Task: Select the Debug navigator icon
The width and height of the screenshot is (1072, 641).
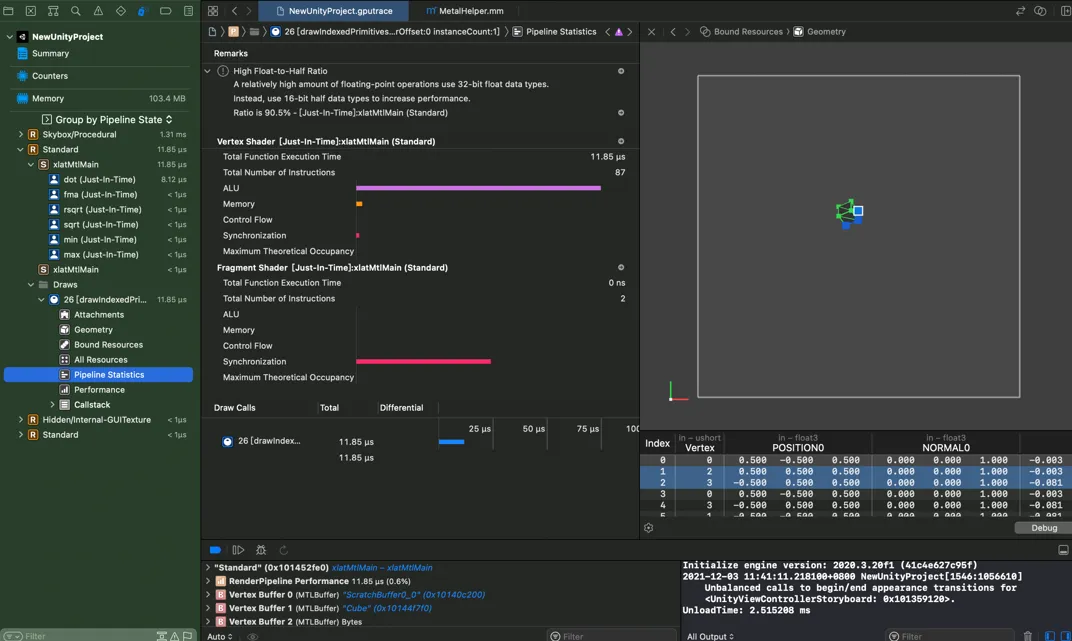Action: coord(143,11)
